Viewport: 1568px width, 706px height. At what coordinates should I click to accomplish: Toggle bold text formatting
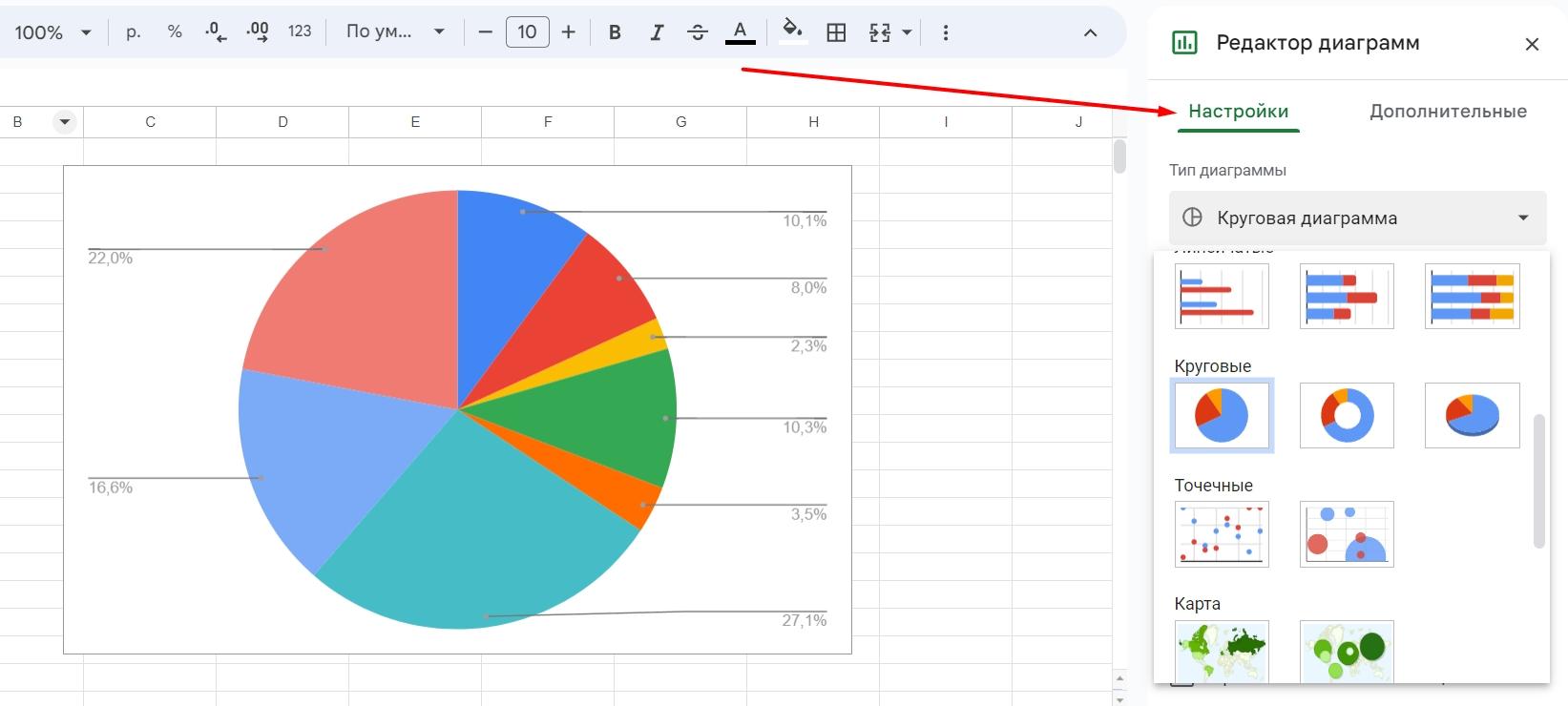click(615, 32)
